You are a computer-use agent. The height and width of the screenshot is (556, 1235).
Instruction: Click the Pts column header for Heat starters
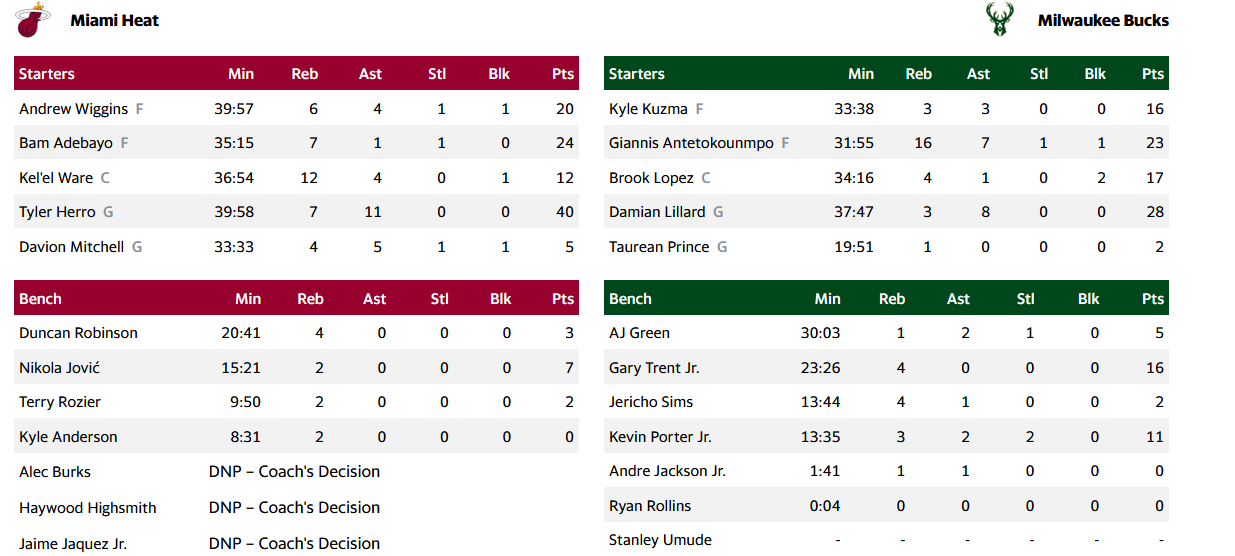tap(563, 74)
